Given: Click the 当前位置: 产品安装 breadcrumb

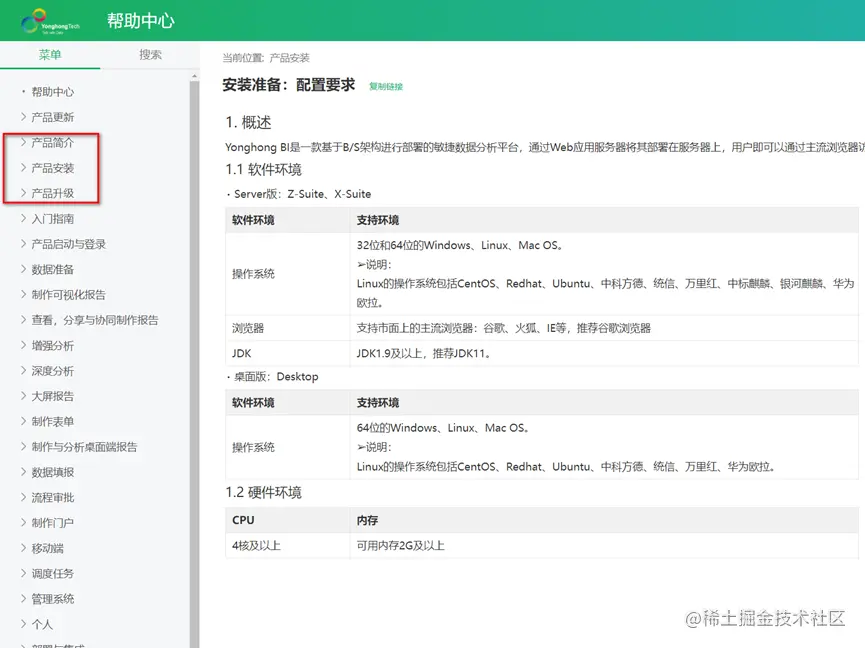Looking at the screenshot, I should click(x=266, y=58).
